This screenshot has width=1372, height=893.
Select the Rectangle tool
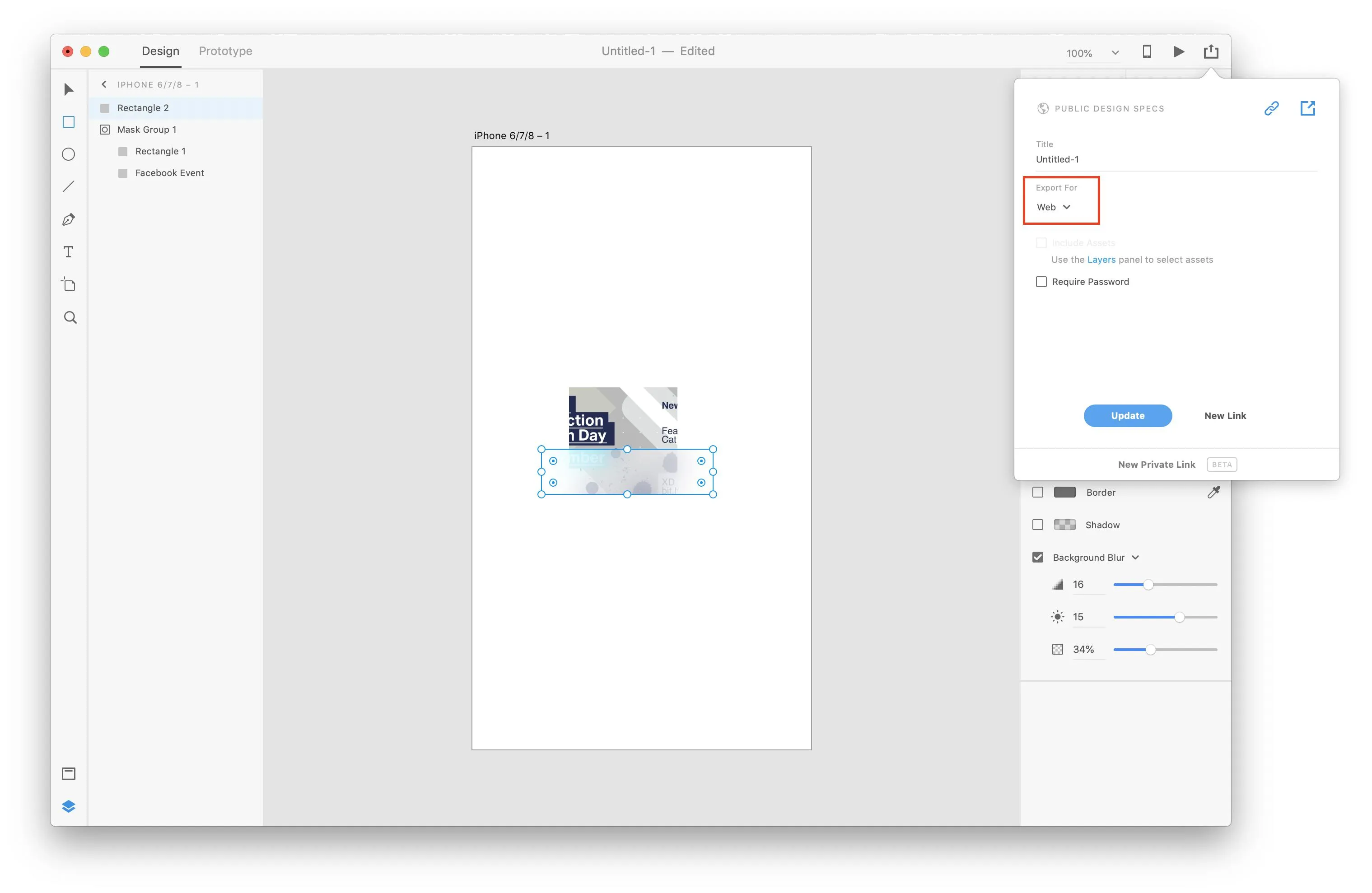(69, 122)
